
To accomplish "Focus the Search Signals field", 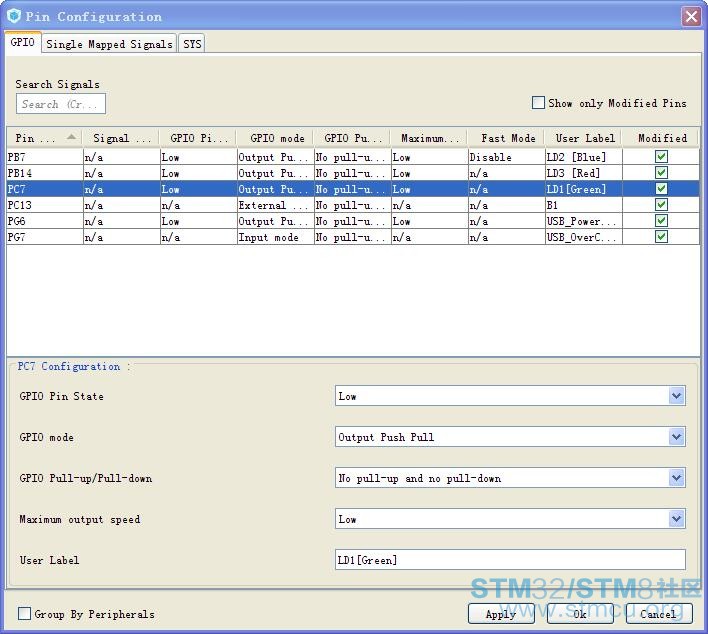I will click(61, 104).
